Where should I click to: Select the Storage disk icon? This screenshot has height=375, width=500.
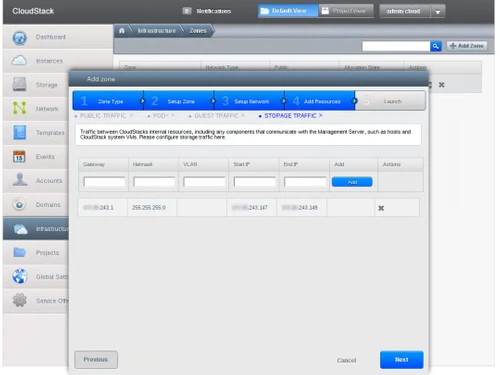click(19, 84)
